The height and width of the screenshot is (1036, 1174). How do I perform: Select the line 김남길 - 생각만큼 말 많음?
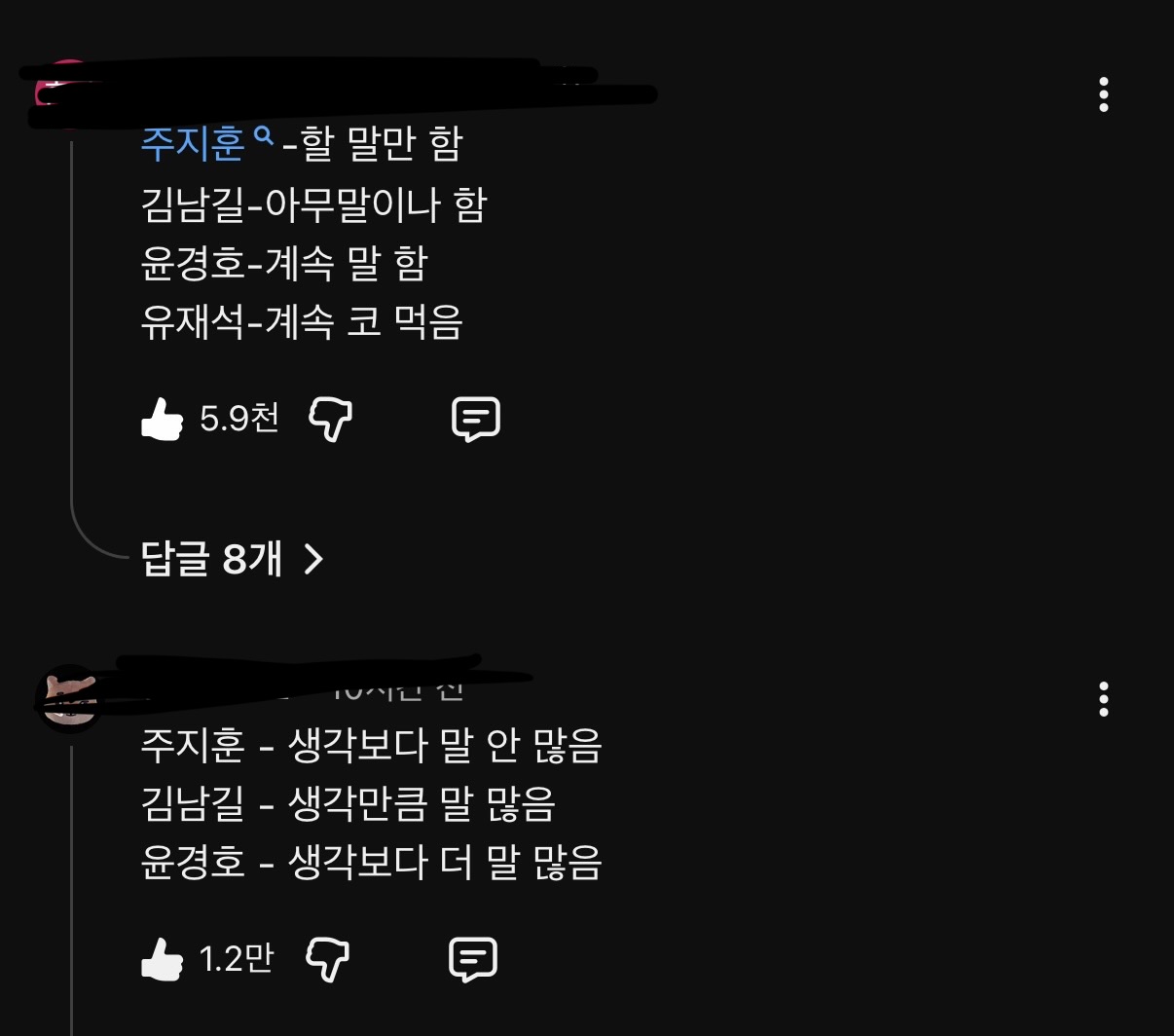[x=349, y=804]
